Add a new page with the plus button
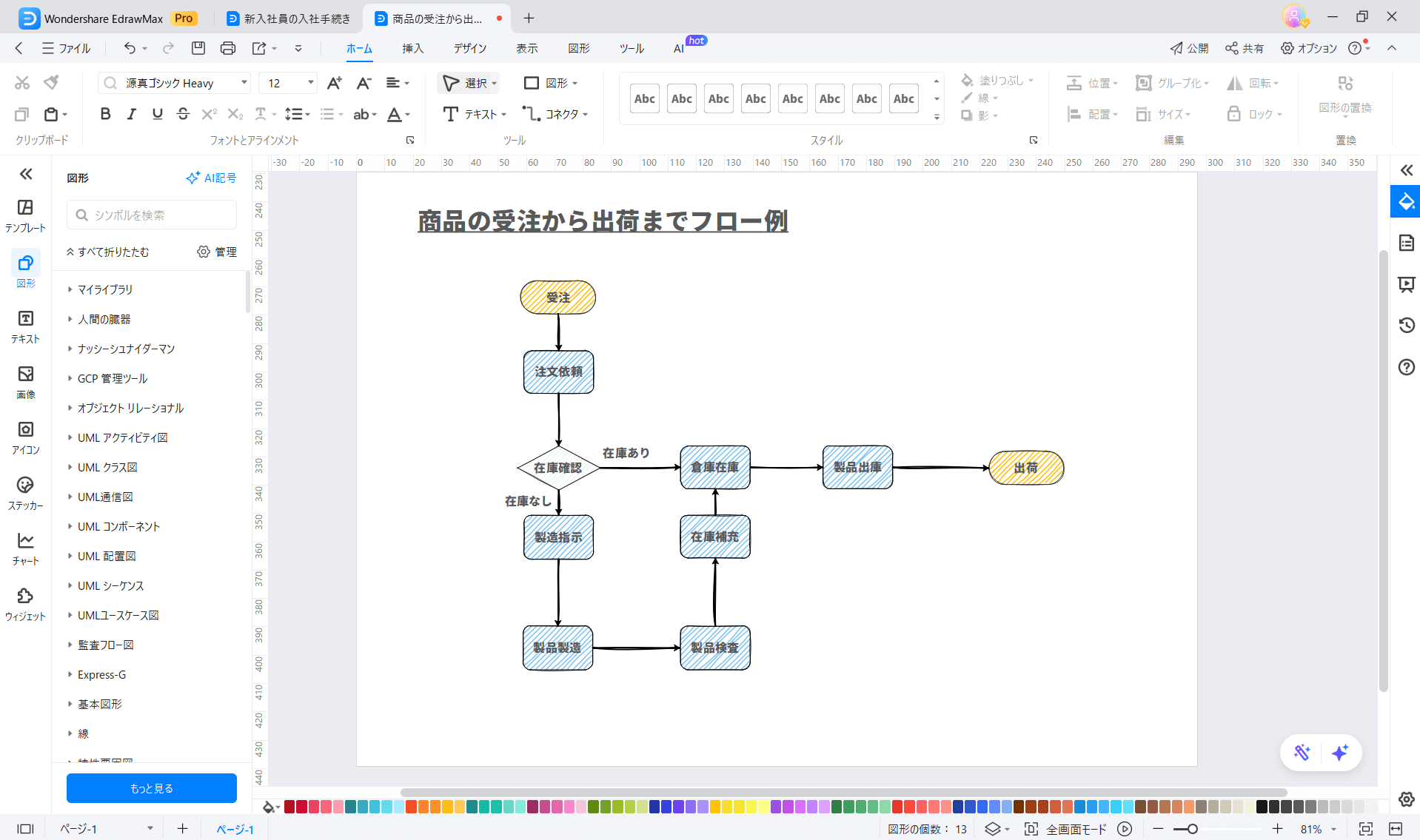1420x840 pixels. [x=182, y=829]
